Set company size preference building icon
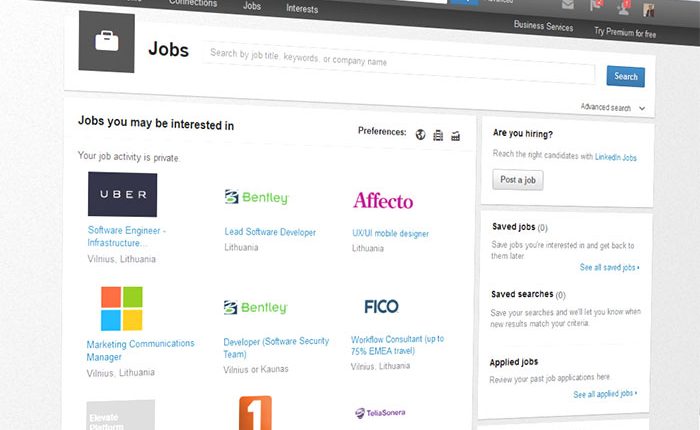700x430 pixels. 438,135
